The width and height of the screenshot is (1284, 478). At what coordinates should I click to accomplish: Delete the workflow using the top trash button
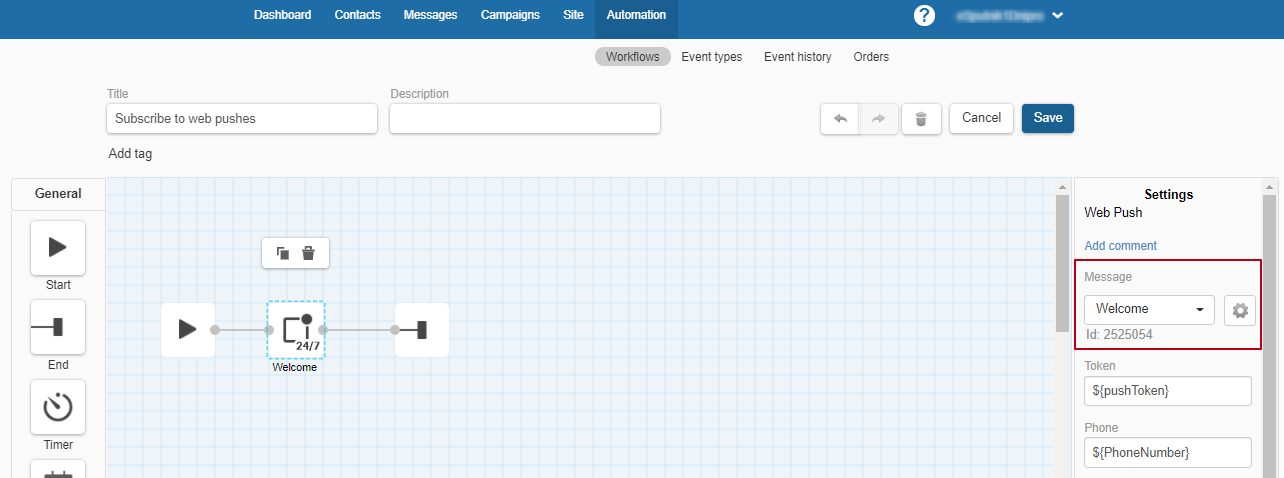921,118
